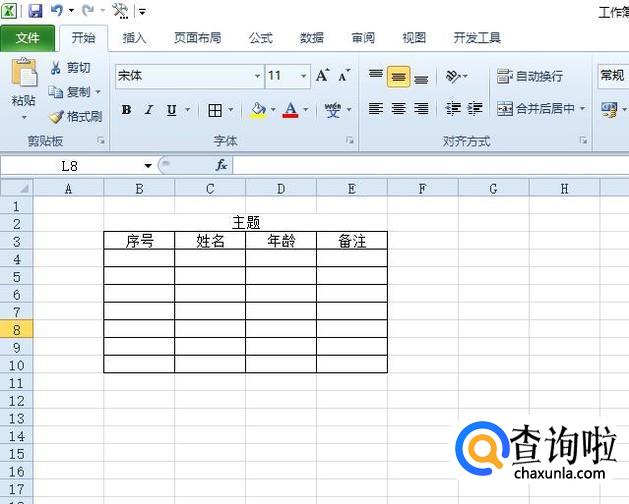Switch to the 公式 tab

tap(260, 38)
